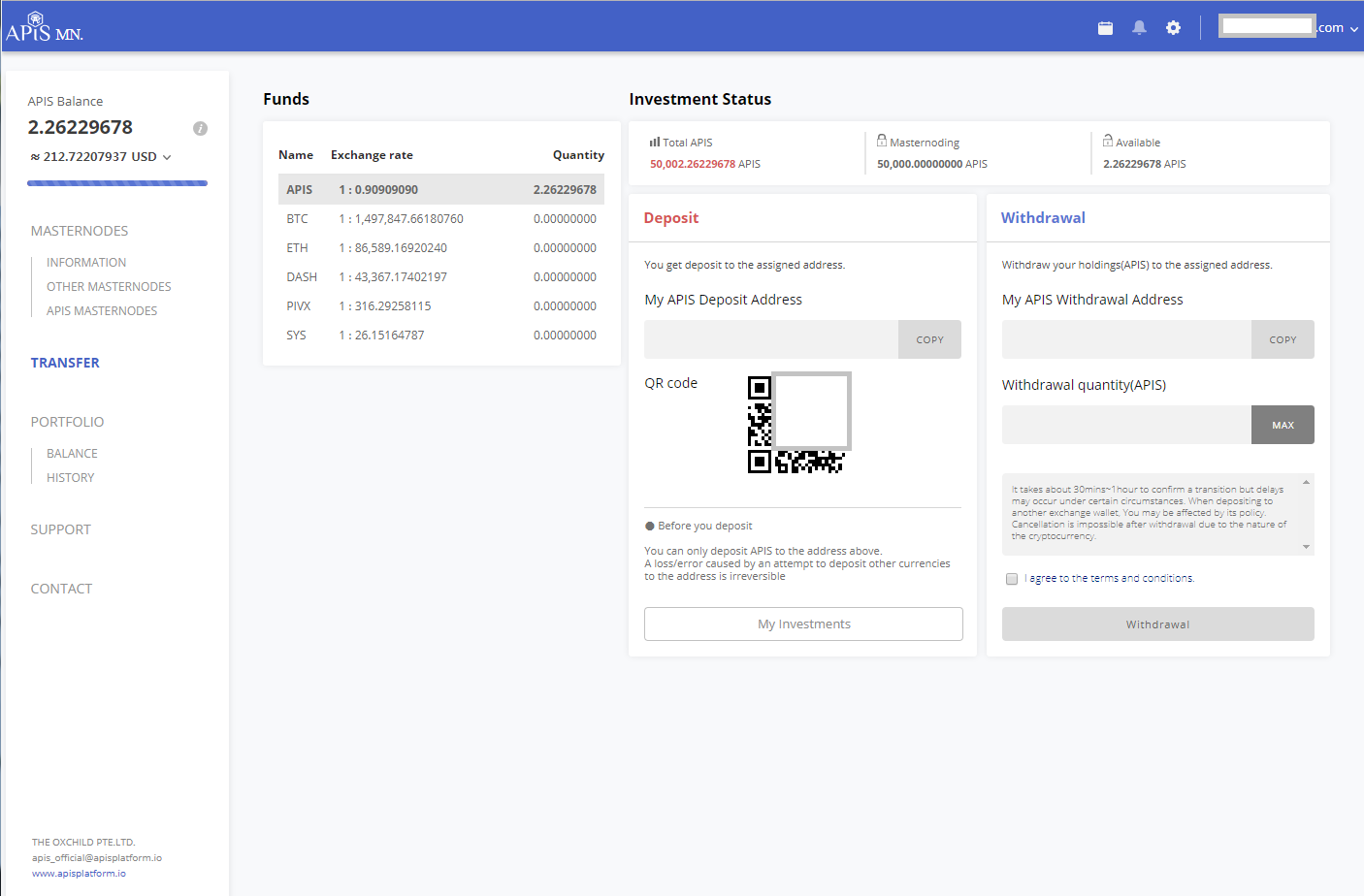1364x896 pixels.
Task: Focus the APIS deposit address field
Action: coord(771,339)
